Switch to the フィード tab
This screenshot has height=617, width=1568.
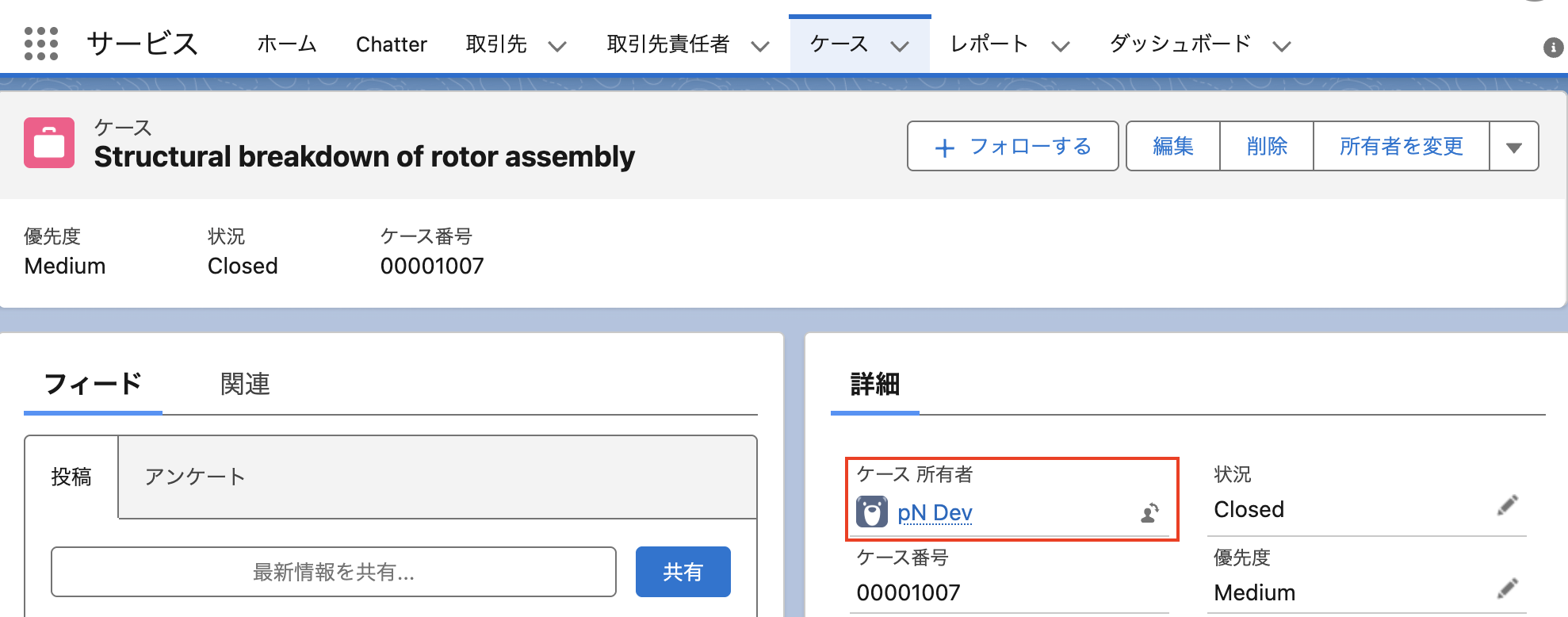[x=93, y=384]
